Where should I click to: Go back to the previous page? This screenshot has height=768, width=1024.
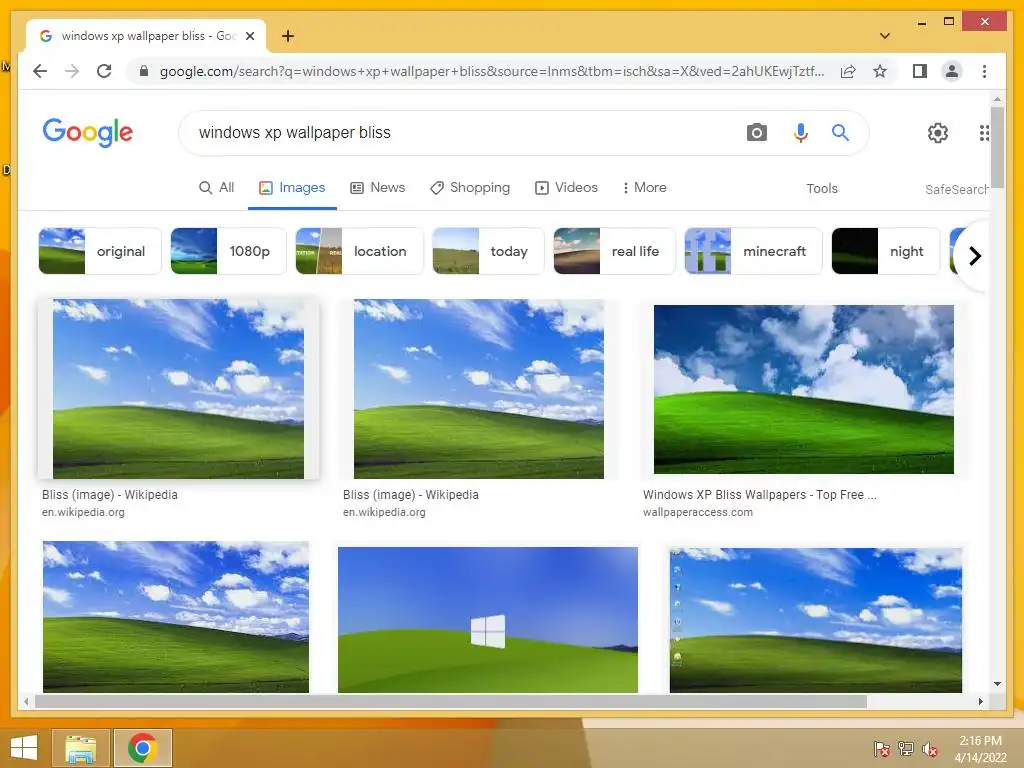point(40,71)
